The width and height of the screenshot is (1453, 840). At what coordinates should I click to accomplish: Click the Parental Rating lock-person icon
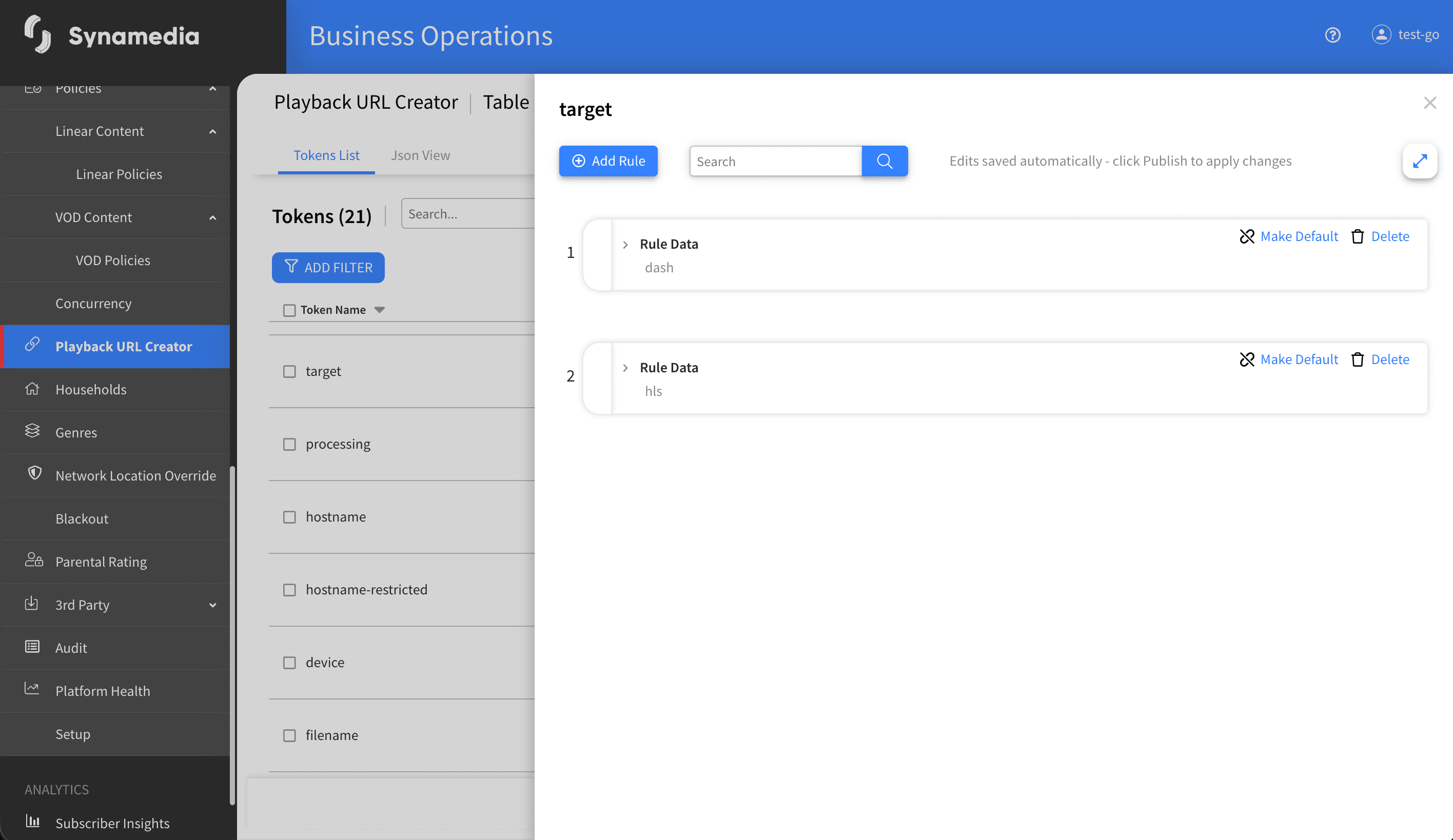(x=33, y=560)
